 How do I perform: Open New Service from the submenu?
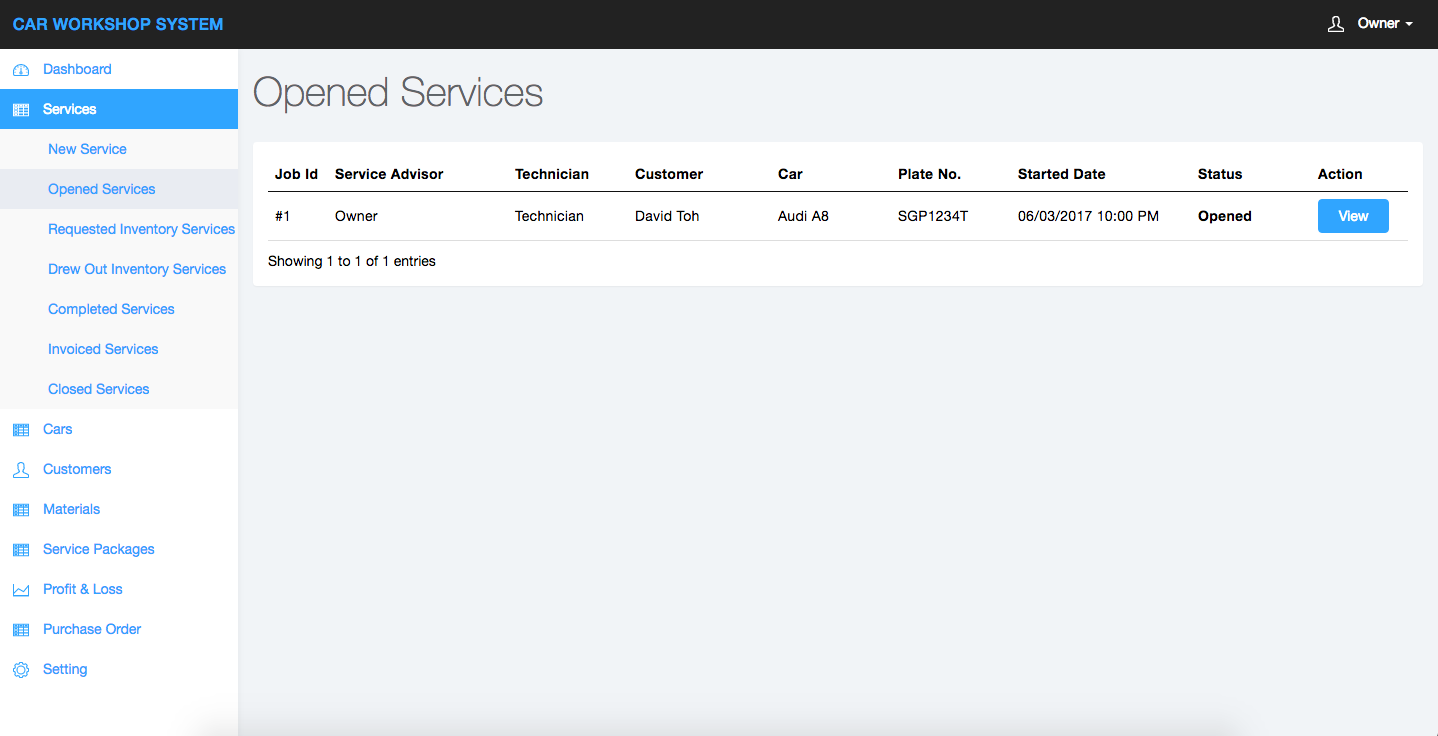coord(87,149)
